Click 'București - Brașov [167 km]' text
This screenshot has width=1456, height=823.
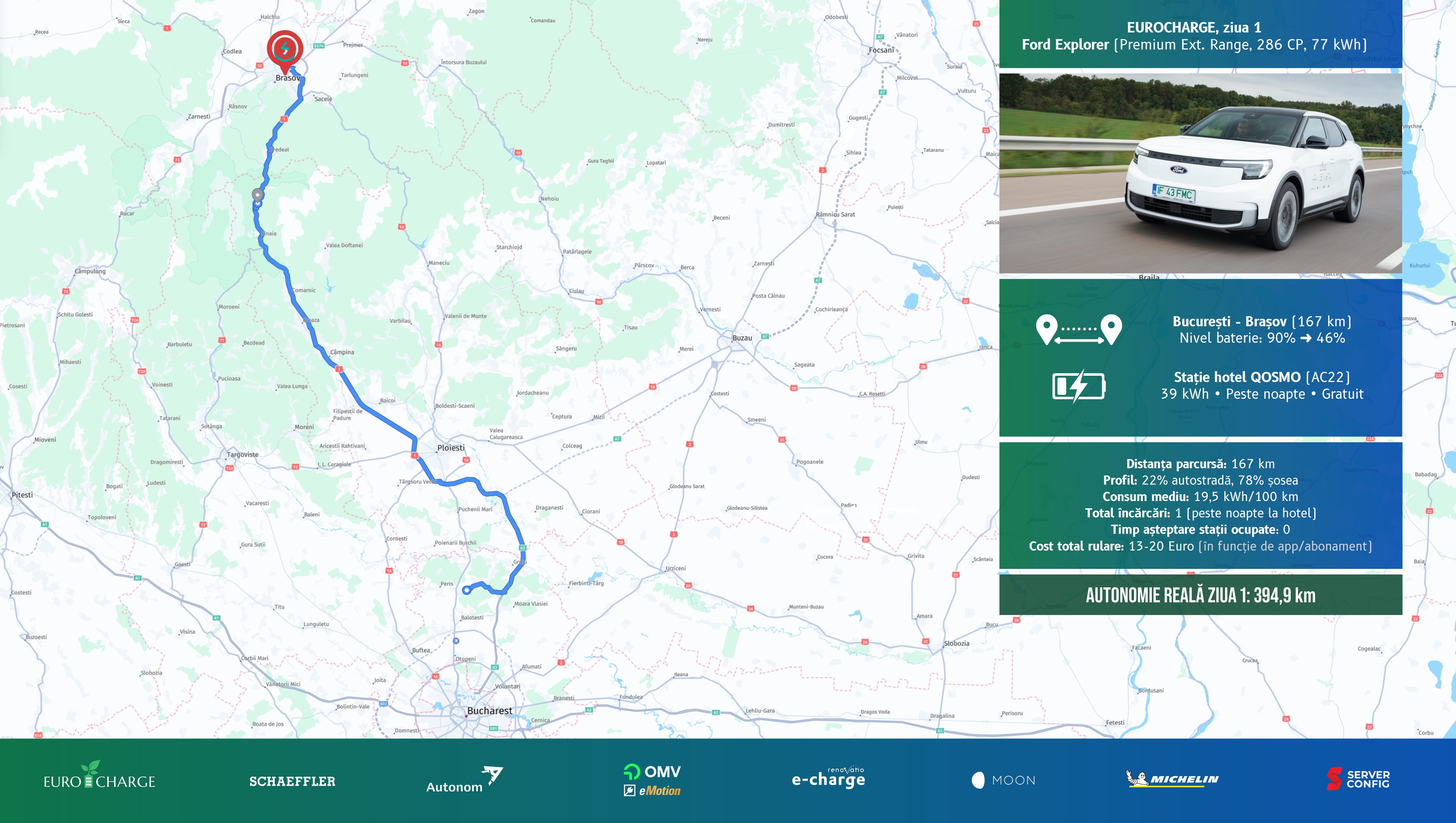(1261, 321)
